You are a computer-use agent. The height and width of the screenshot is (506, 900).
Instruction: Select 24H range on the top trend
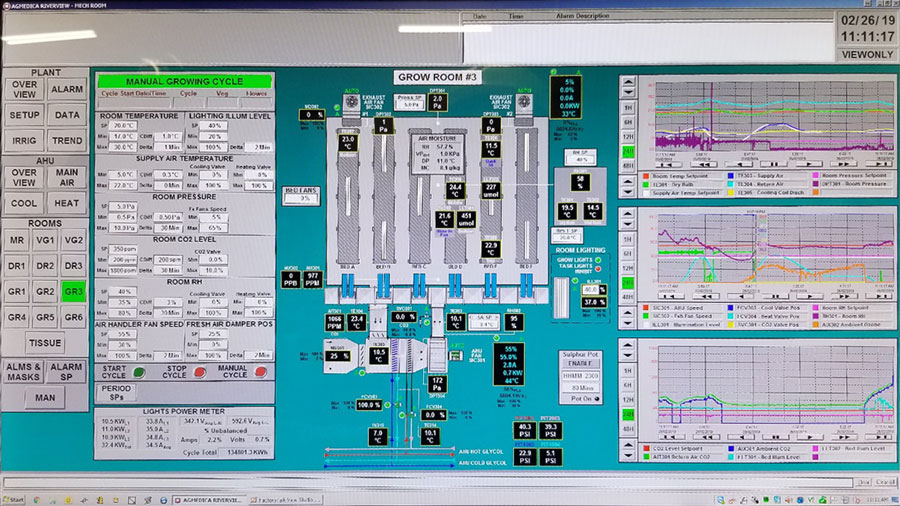[x=629, y=151]
